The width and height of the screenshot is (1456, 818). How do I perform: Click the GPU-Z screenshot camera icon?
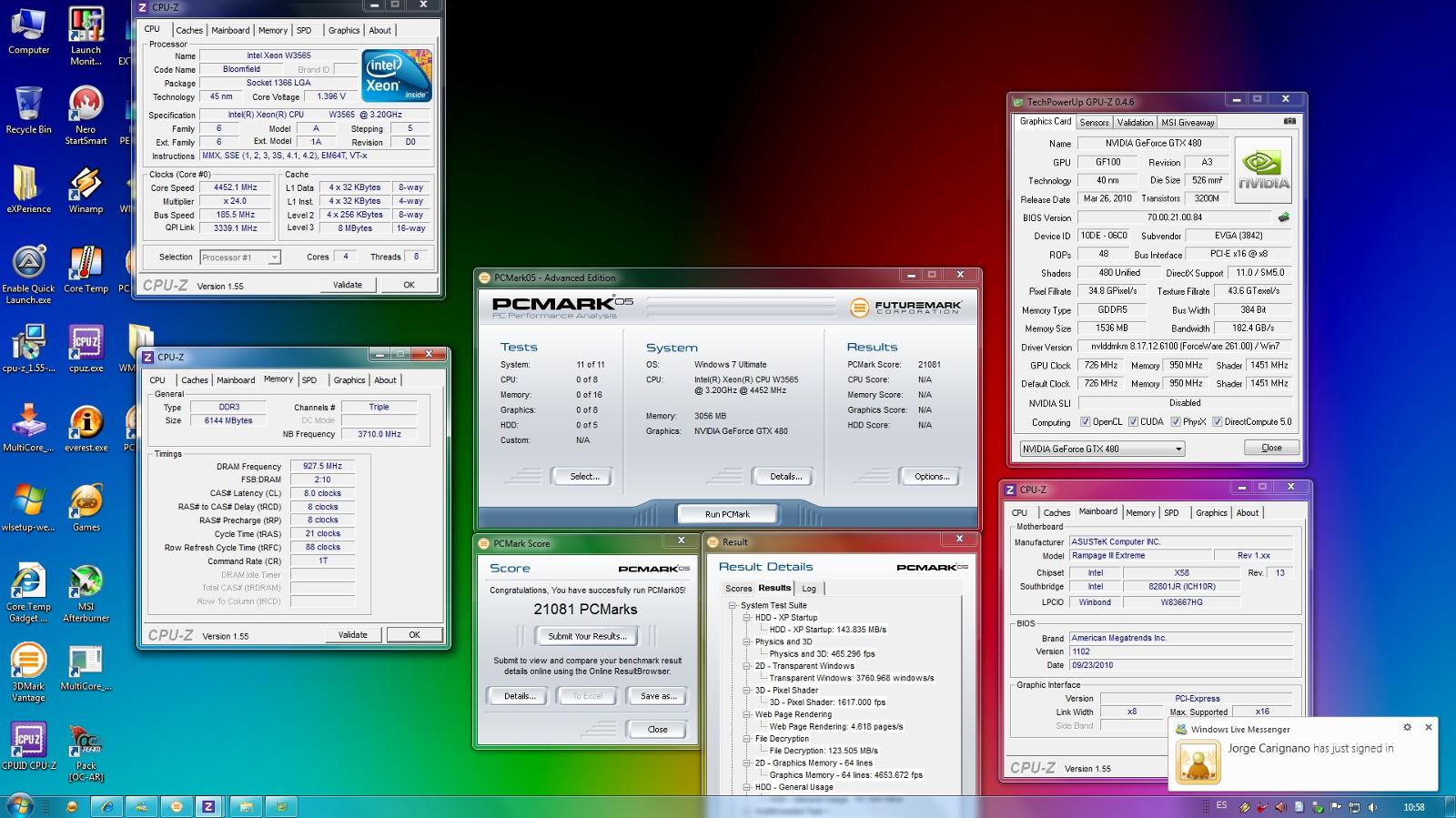coord(1289,121)
